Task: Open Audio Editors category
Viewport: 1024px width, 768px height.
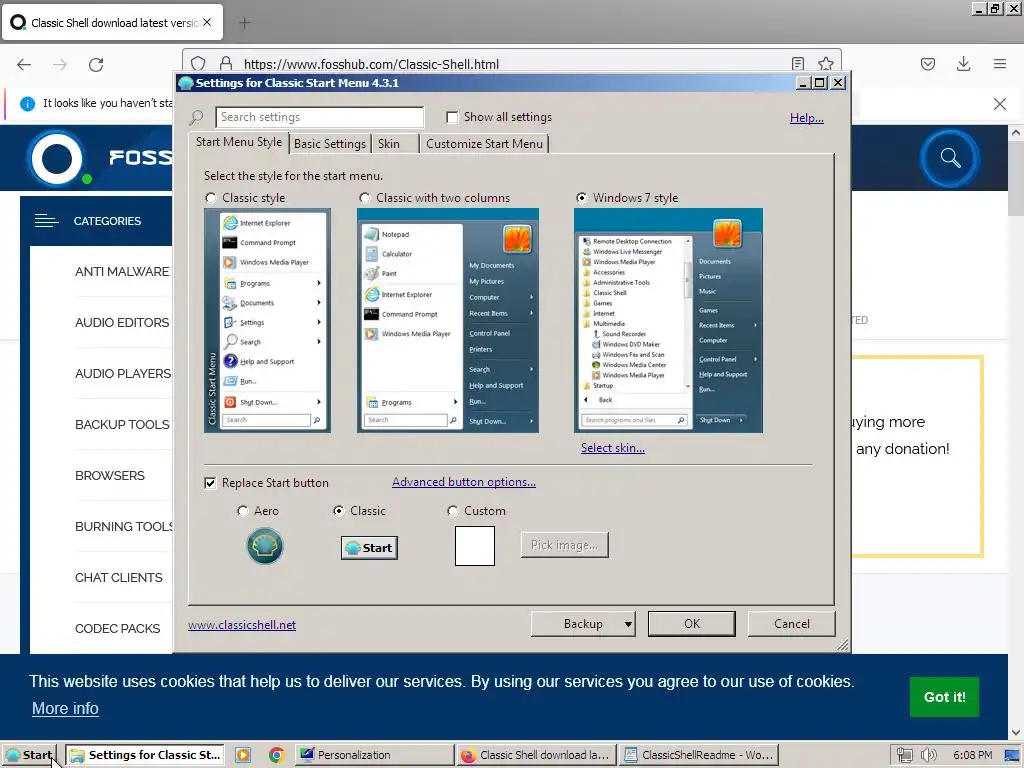Action: (122, 323)
